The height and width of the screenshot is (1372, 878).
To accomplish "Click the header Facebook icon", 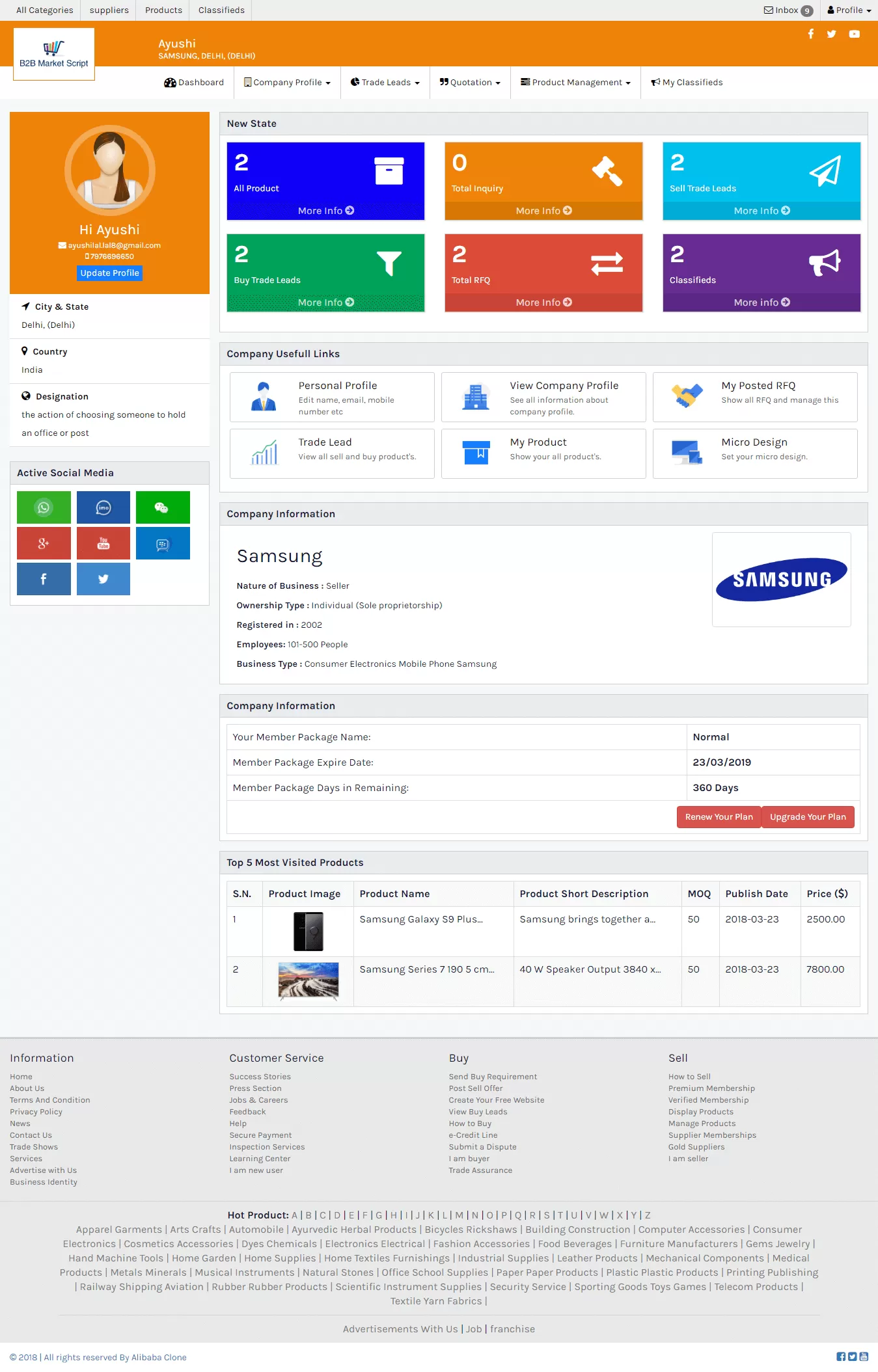I will pos(811,34).
